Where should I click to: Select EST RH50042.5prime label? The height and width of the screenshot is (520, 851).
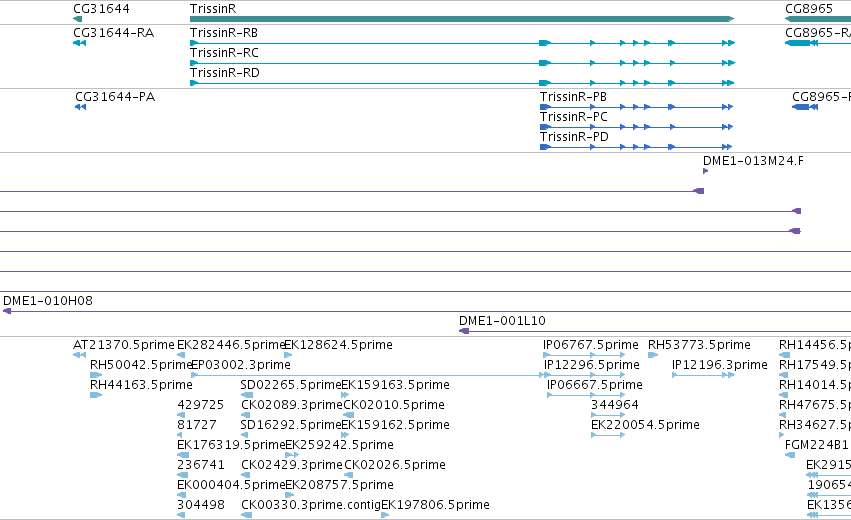[142, 365]
